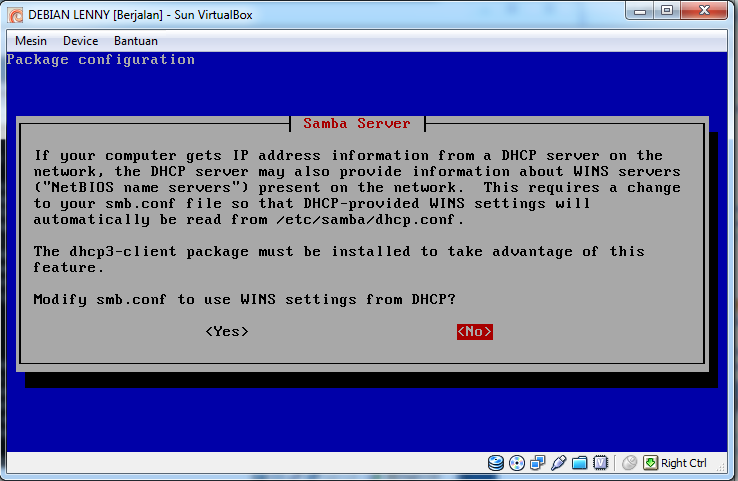Open the Bantuan menu
This screenshot has width=738, height=481.
point(136,41)
